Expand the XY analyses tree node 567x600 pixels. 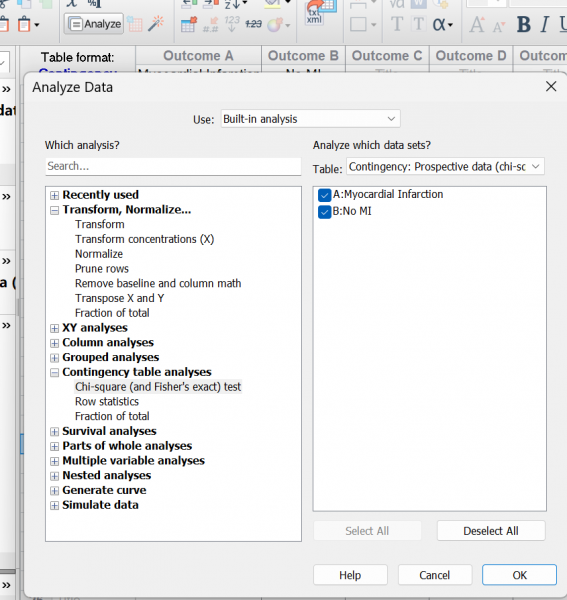(x=55, y=328)
